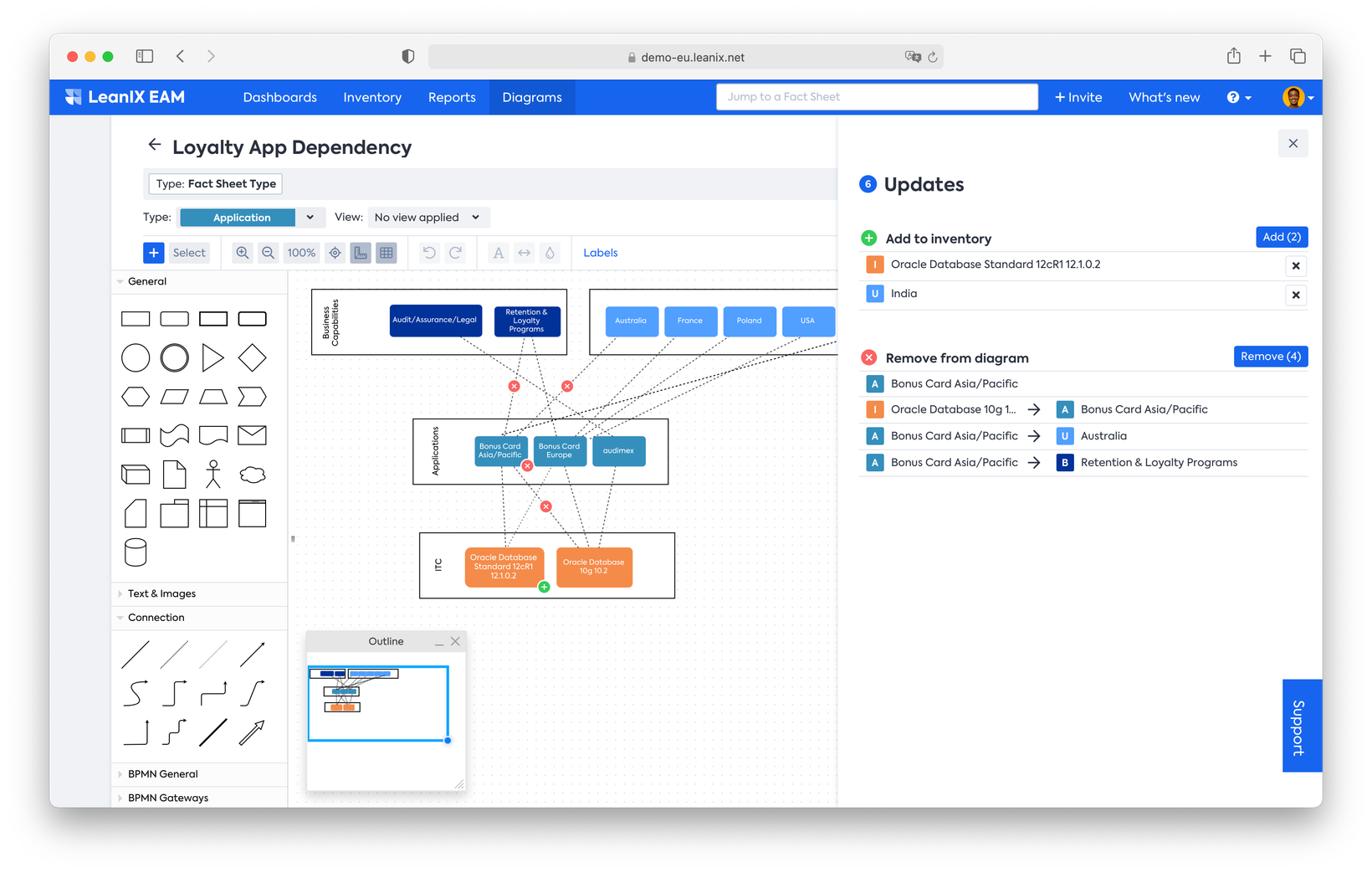This screenshot has width=1372, height=873.
Task: Click green plus badge on Oracle Database Standard node
Action: pos(544,587)
